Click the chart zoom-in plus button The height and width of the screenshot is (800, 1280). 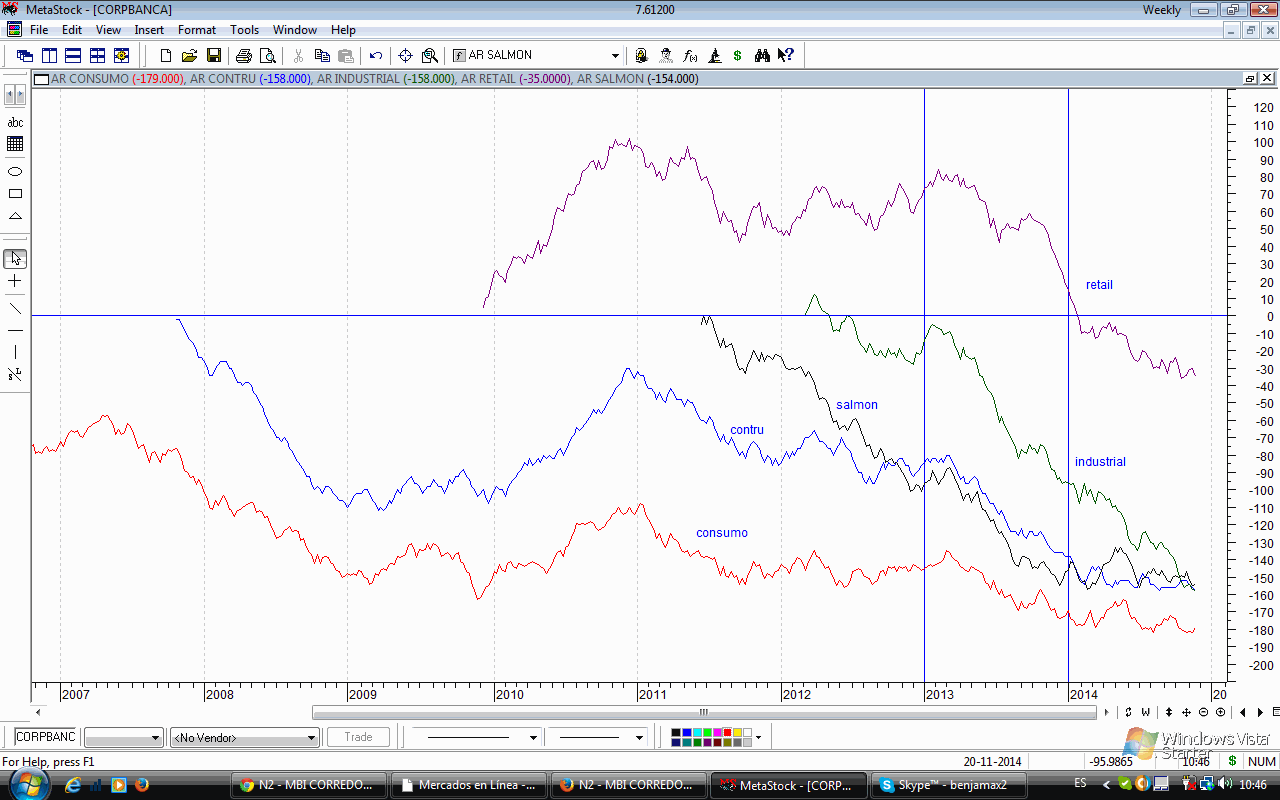coord(1220,713)
